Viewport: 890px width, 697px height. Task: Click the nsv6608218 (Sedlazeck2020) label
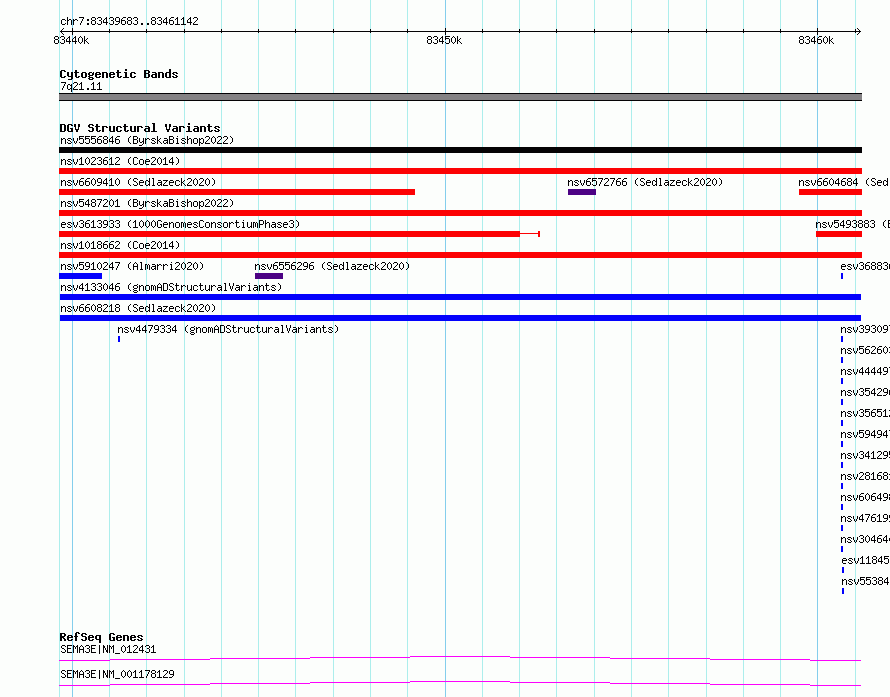138,308
